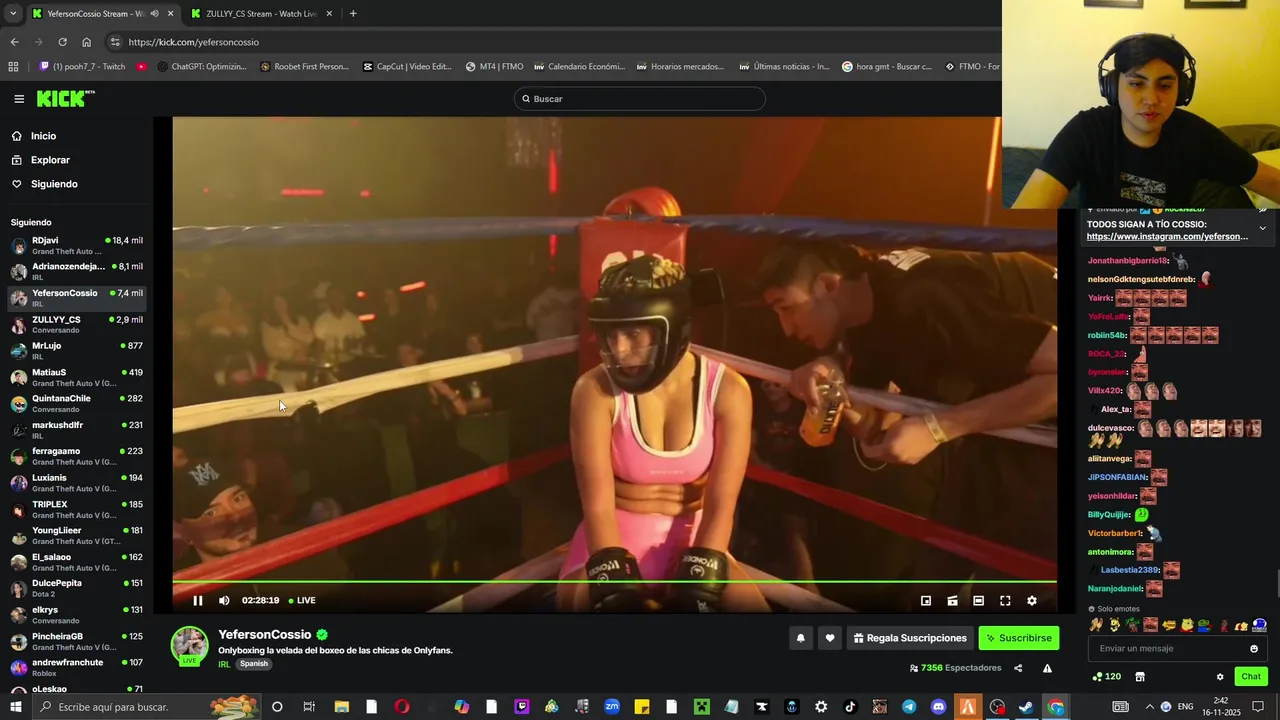Screen dimensions: 1280x720
Task: Open CapCut Video Editor bookmark
Action: click(407, 67)
